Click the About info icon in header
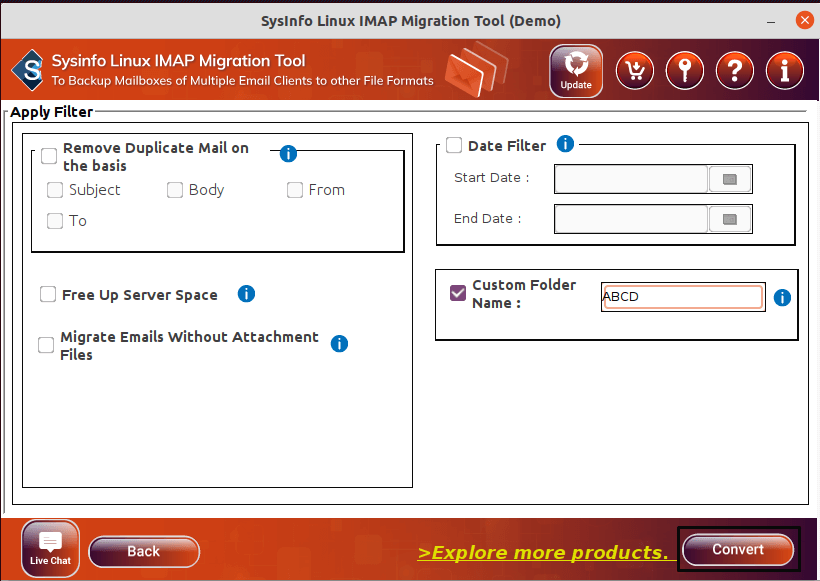Screen dimensions: 820x581 (x=784, y=71)
